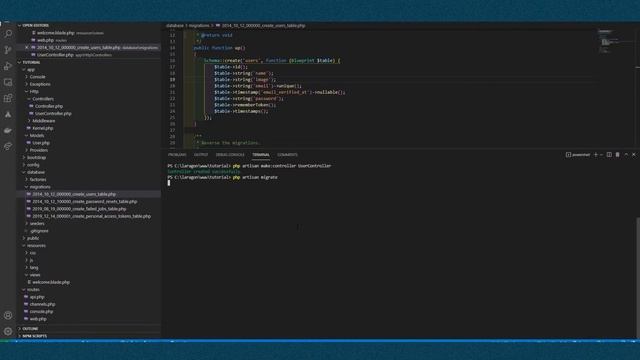The image size is (640, 360).
Task: Split the terminal panel
Action: tap(609, 155)
